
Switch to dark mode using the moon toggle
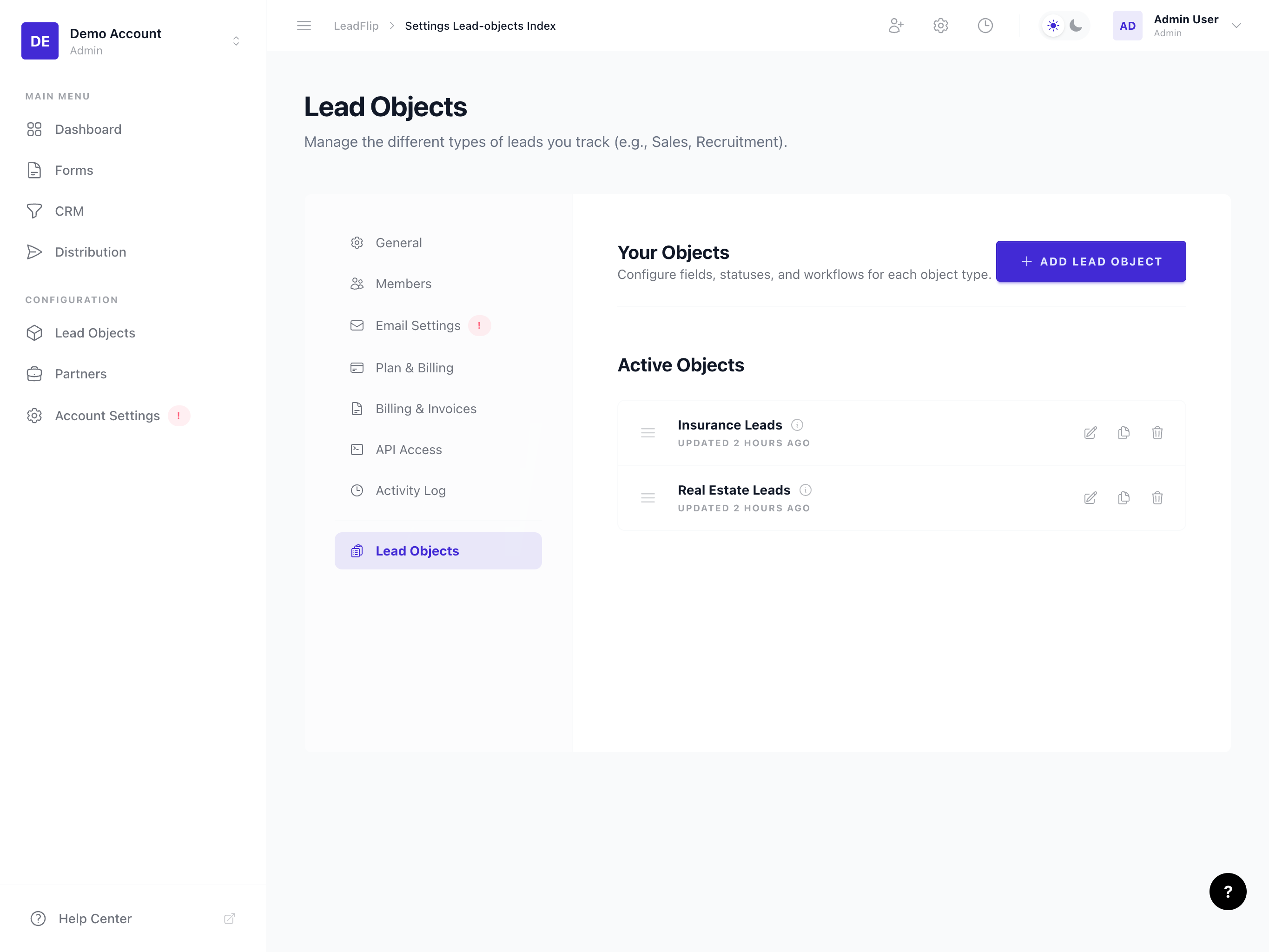(x=1076, y=25)
